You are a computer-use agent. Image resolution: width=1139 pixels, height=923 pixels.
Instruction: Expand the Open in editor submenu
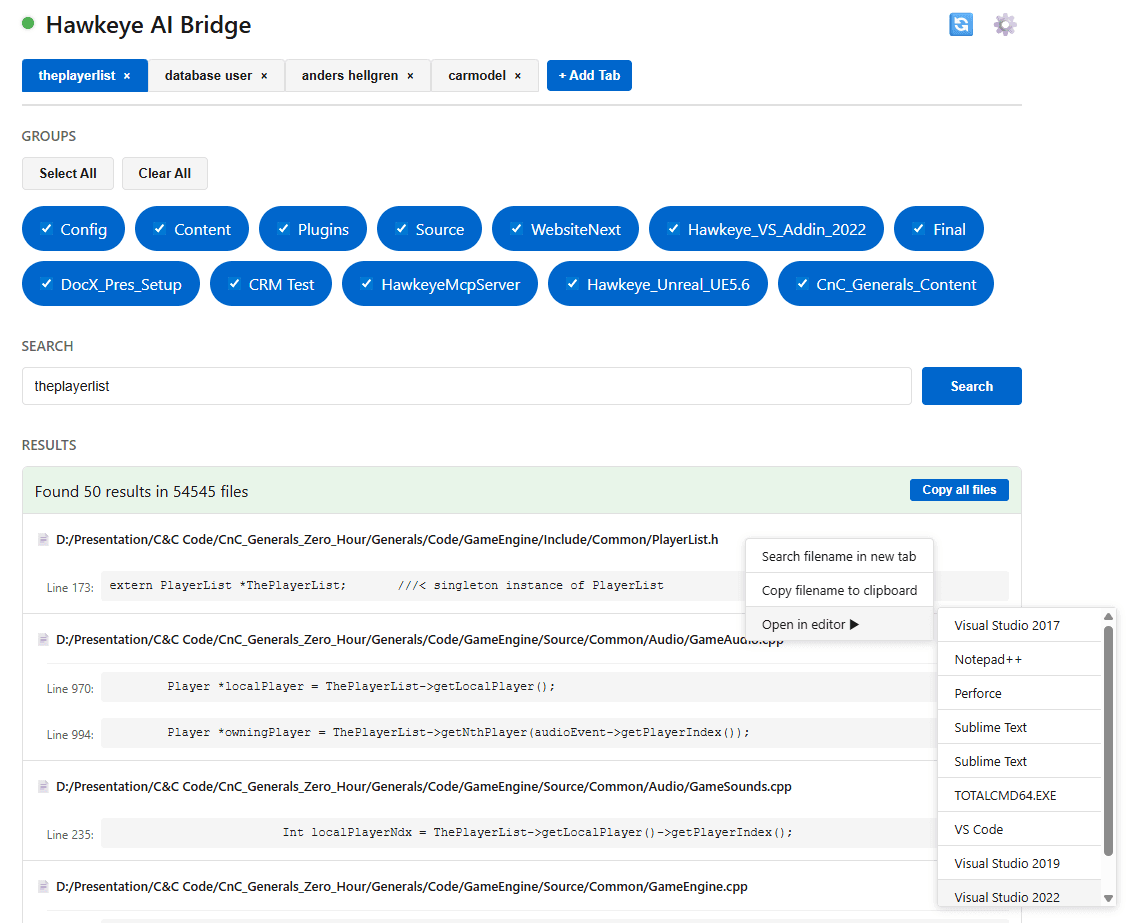[x=839, y=625]
